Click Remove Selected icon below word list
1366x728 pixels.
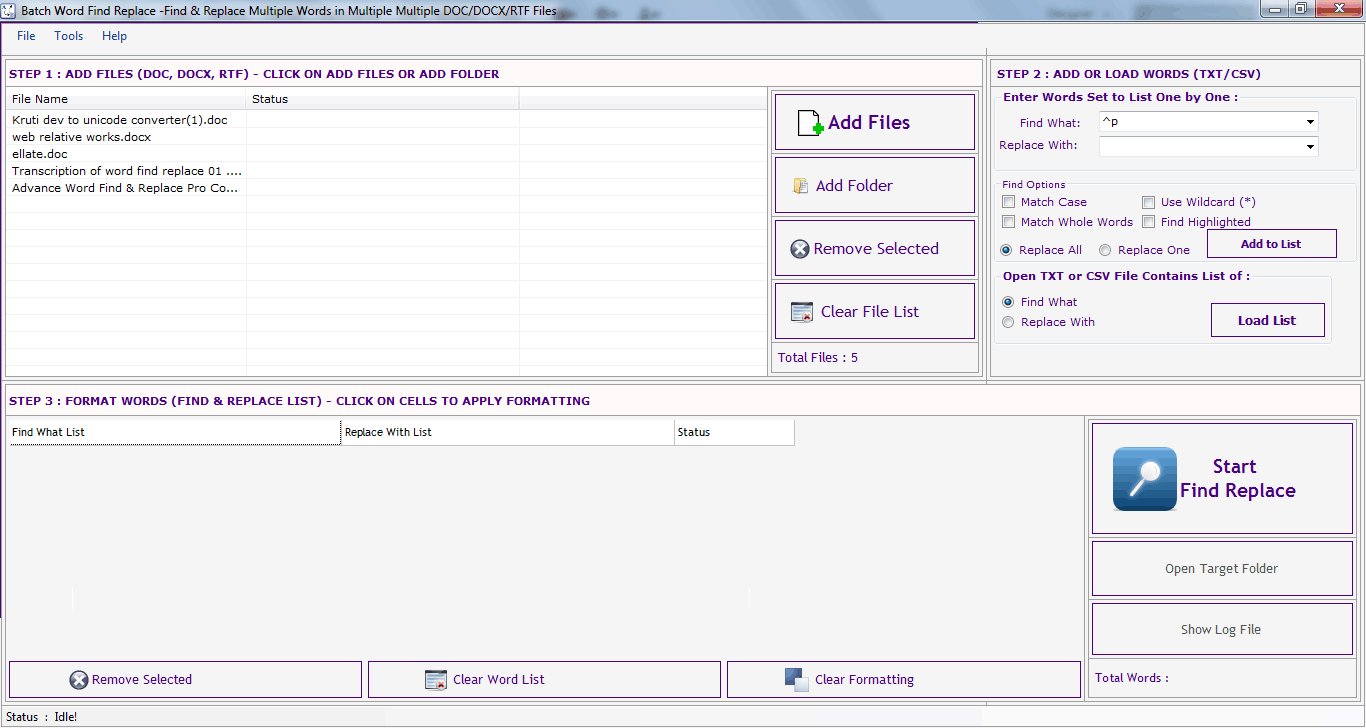tap(79, 680)
